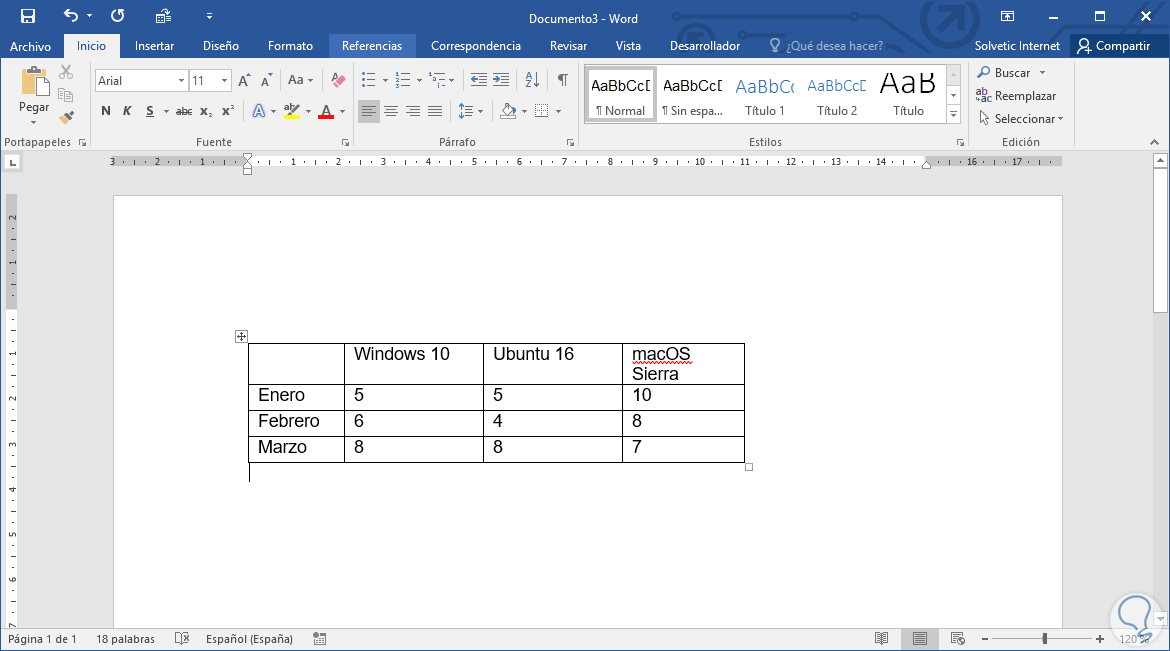Collapse the ribbon with the chevron
1170x651 pixels.
(x=1154, y=143)
